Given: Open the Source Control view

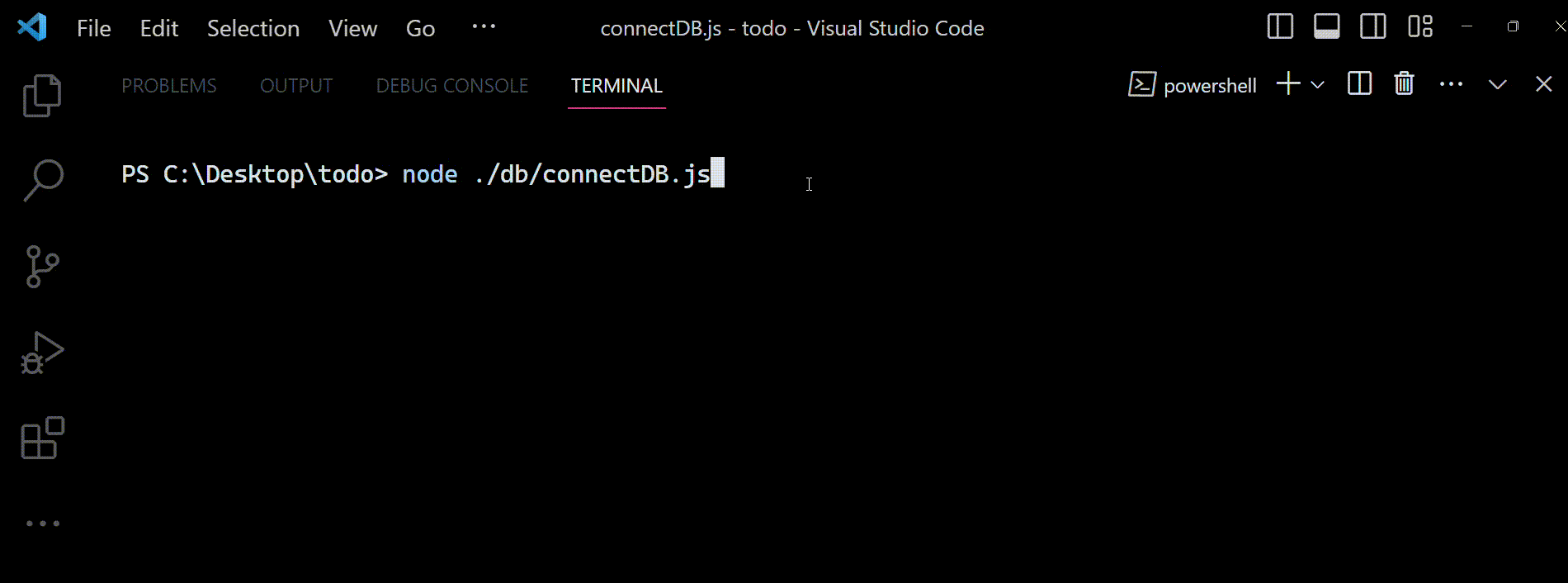Looking at the screenshot, I should click(41, 266).
